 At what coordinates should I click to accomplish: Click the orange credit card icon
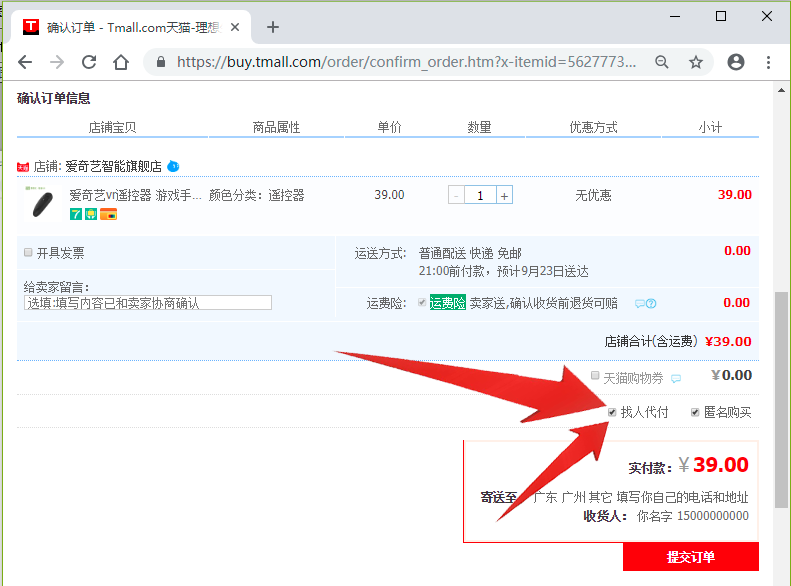pyautogui.click(x=108, y=214)
